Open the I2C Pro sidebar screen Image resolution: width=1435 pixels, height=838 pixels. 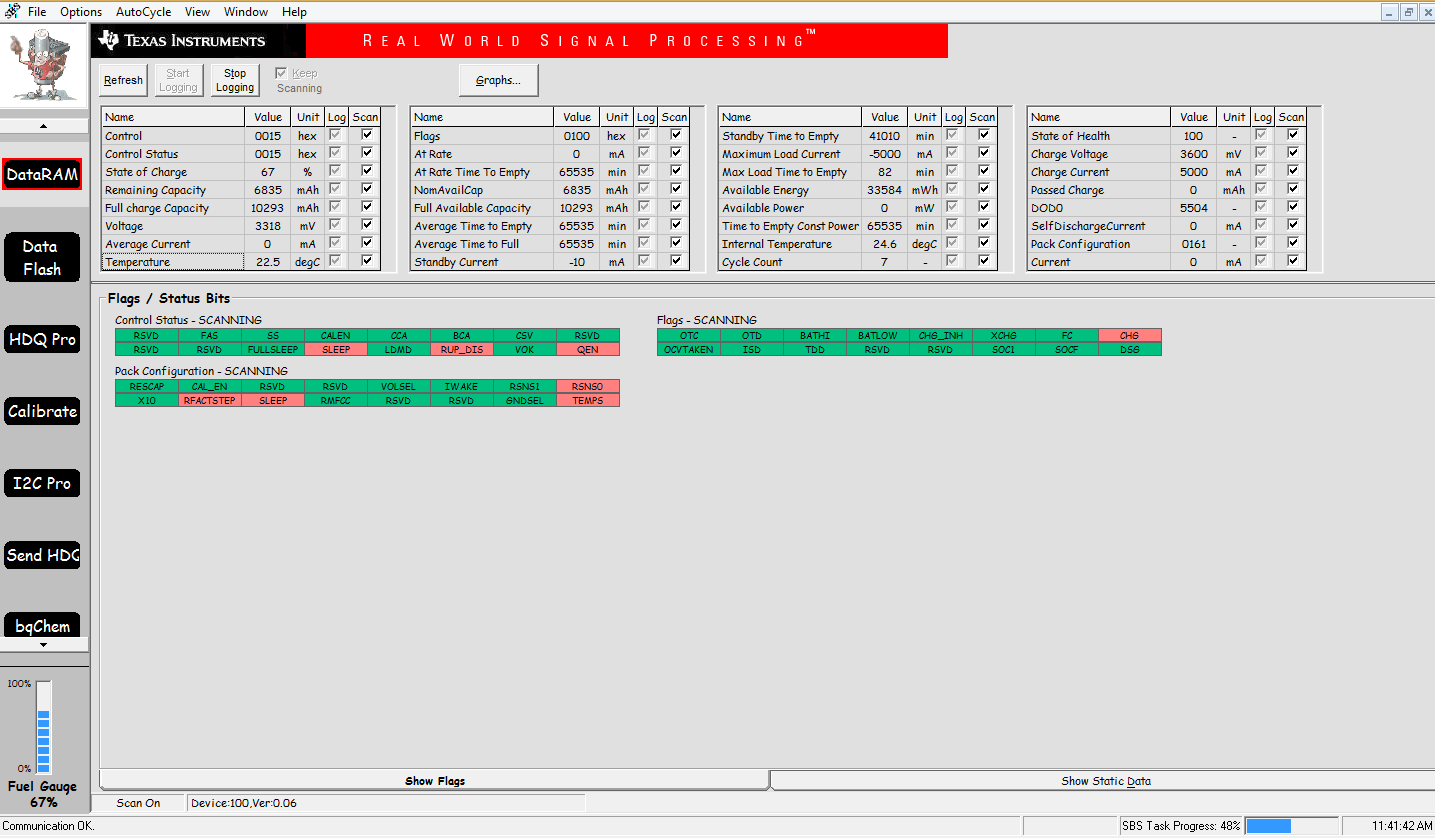42,483
